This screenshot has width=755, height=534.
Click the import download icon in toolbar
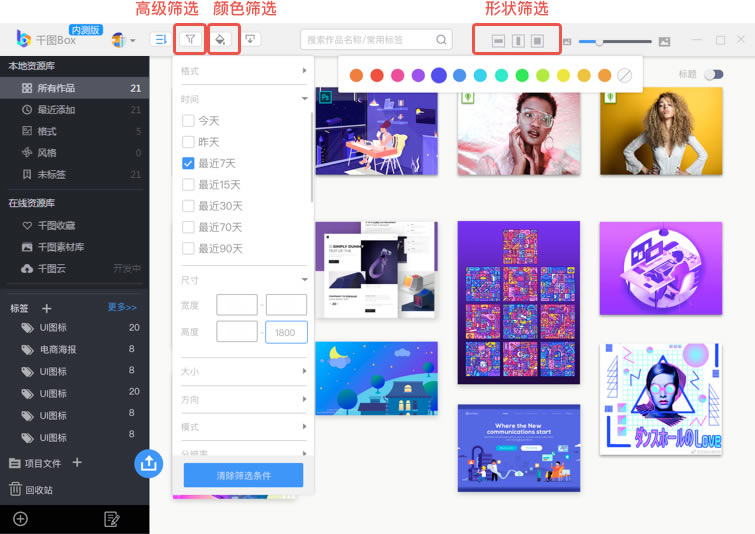[250, 39]
